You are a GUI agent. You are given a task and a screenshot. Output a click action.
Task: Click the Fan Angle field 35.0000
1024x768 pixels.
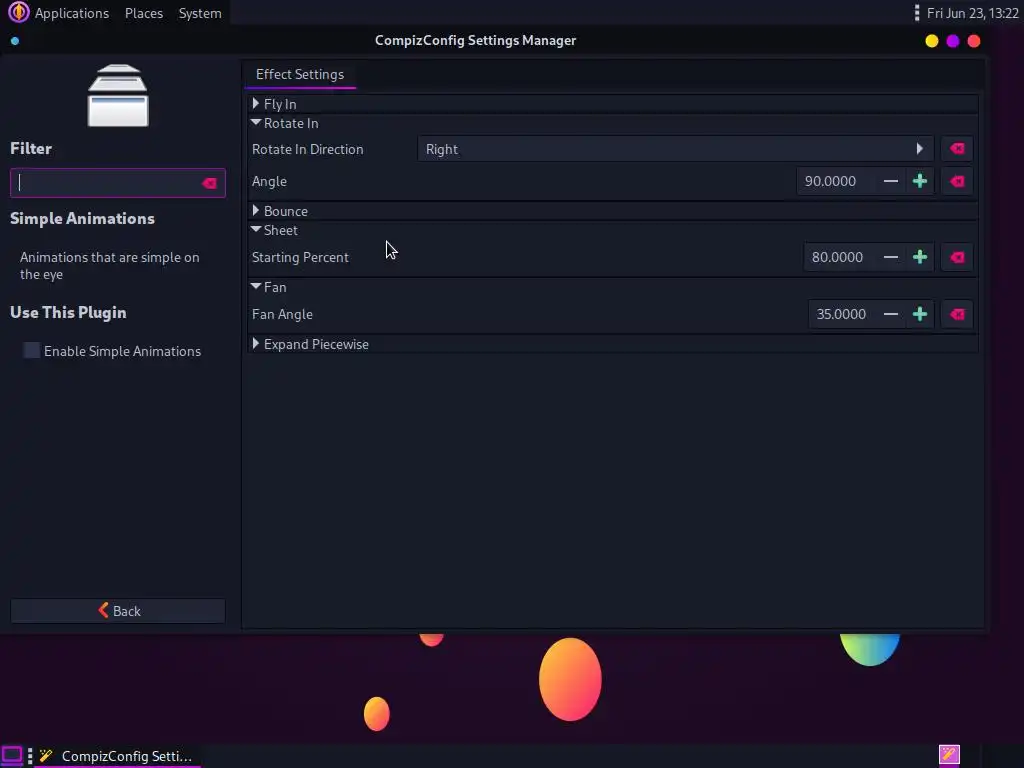tap(842, 314)
